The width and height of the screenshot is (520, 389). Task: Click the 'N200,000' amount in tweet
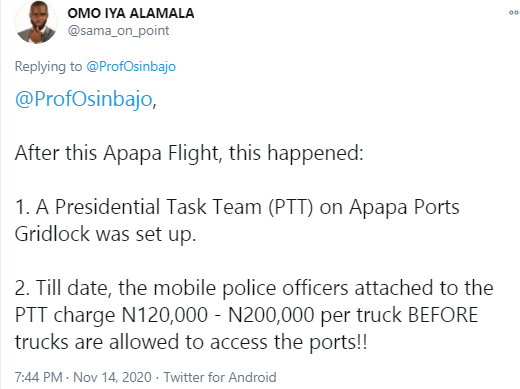click(271, 315)
